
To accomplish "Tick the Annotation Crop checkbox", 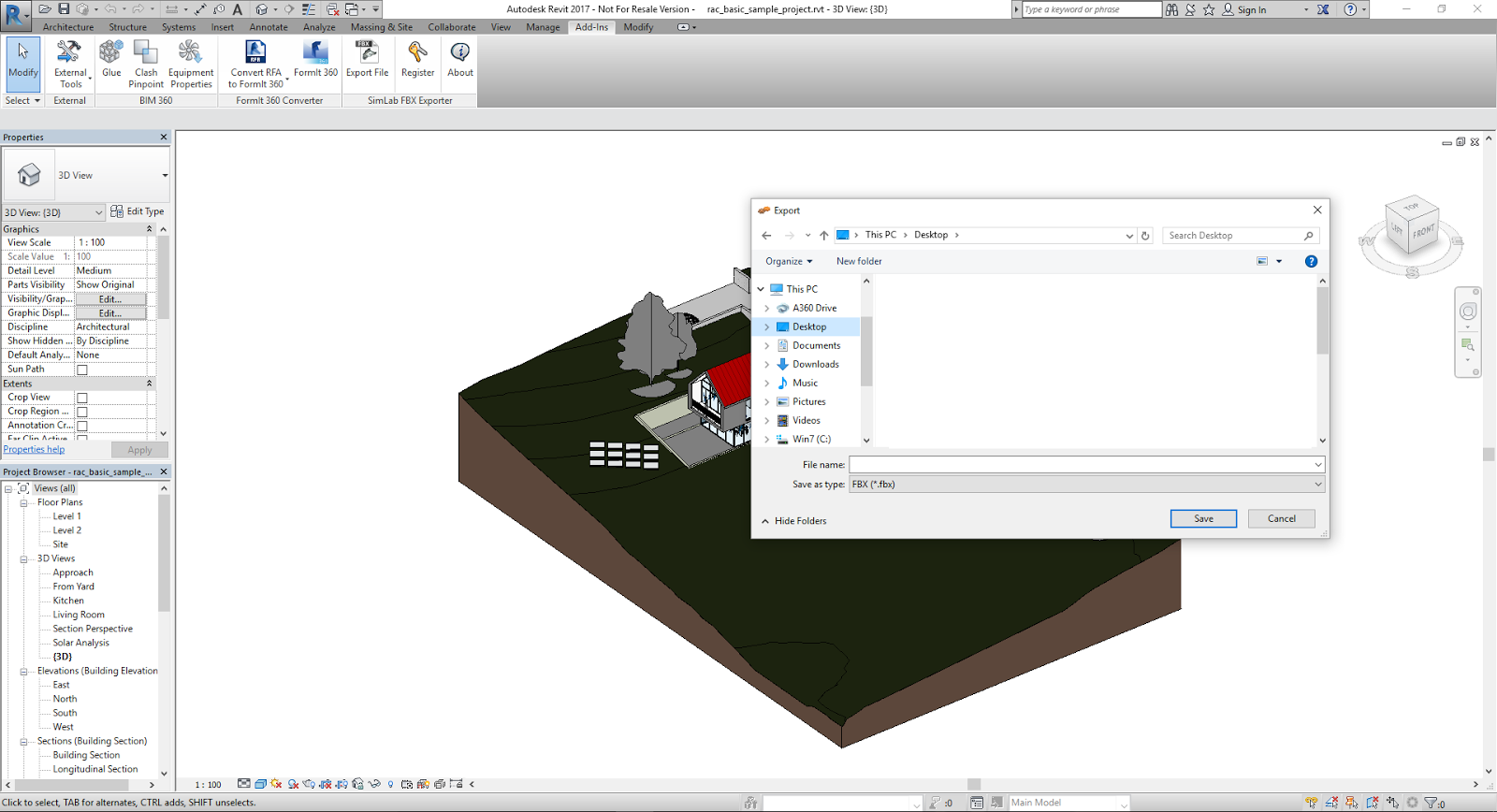I will (x=82, y=426).
